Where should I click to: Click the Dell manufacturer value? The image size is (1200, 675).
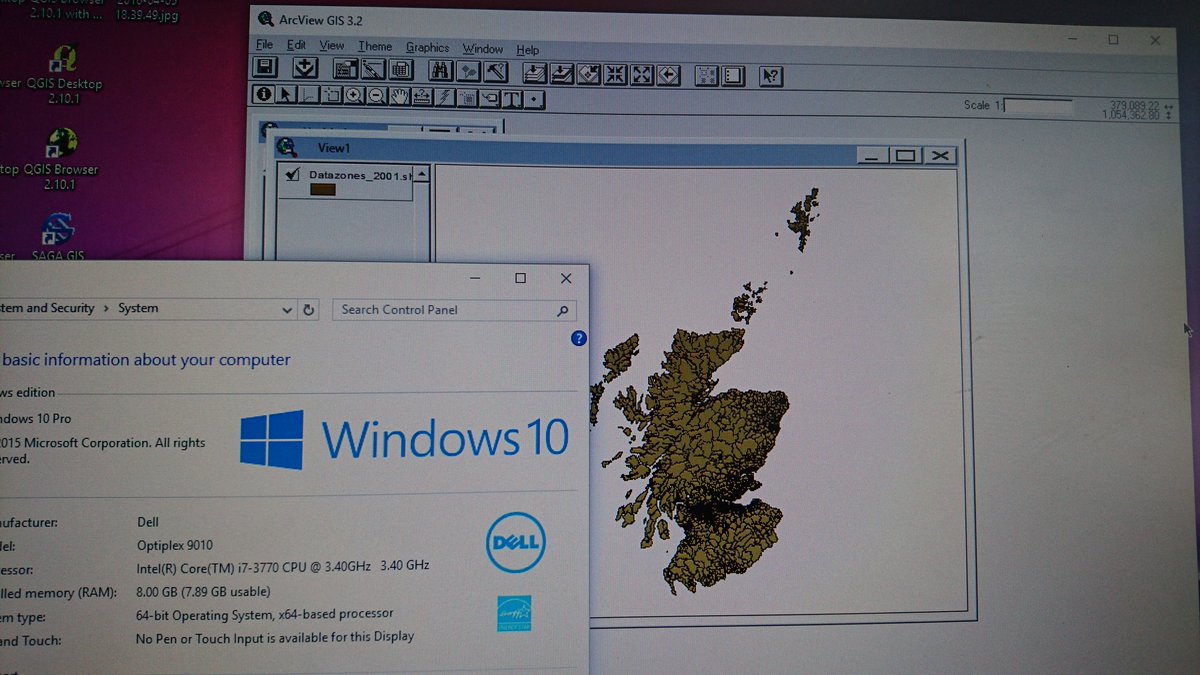tap(148, 522)
